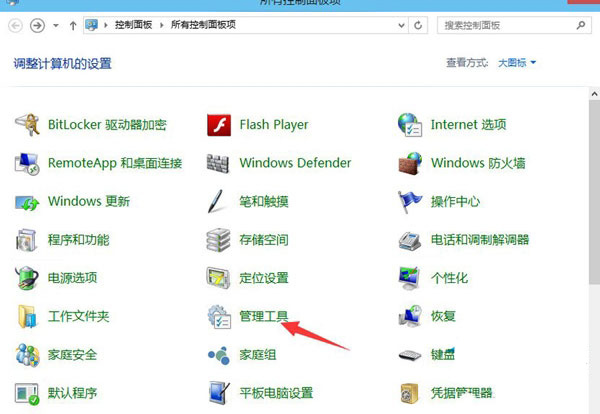
Task: Click the address bar computer icon
Action: [91, 25]
